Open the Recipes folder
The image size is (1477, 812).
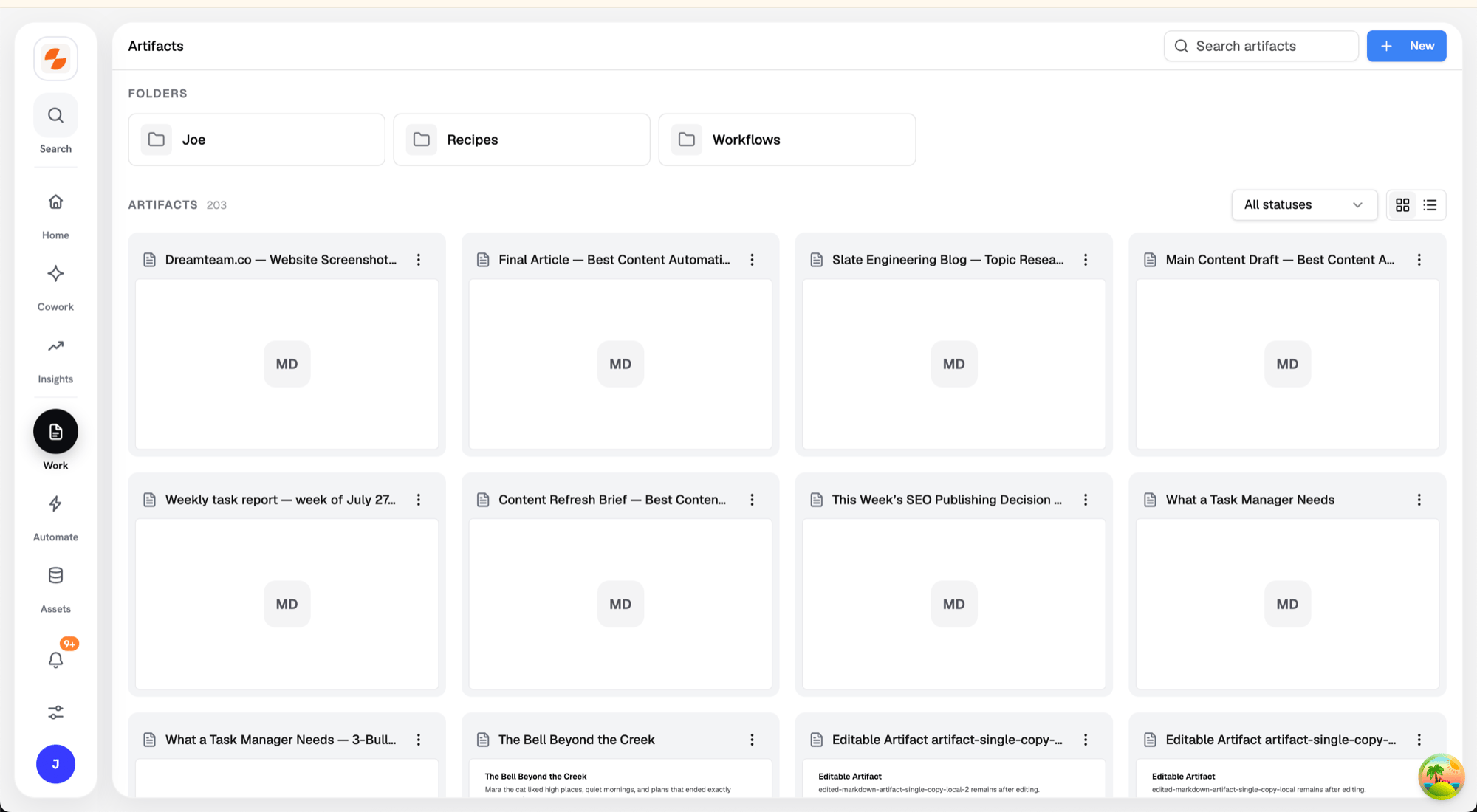pos(521,140)
